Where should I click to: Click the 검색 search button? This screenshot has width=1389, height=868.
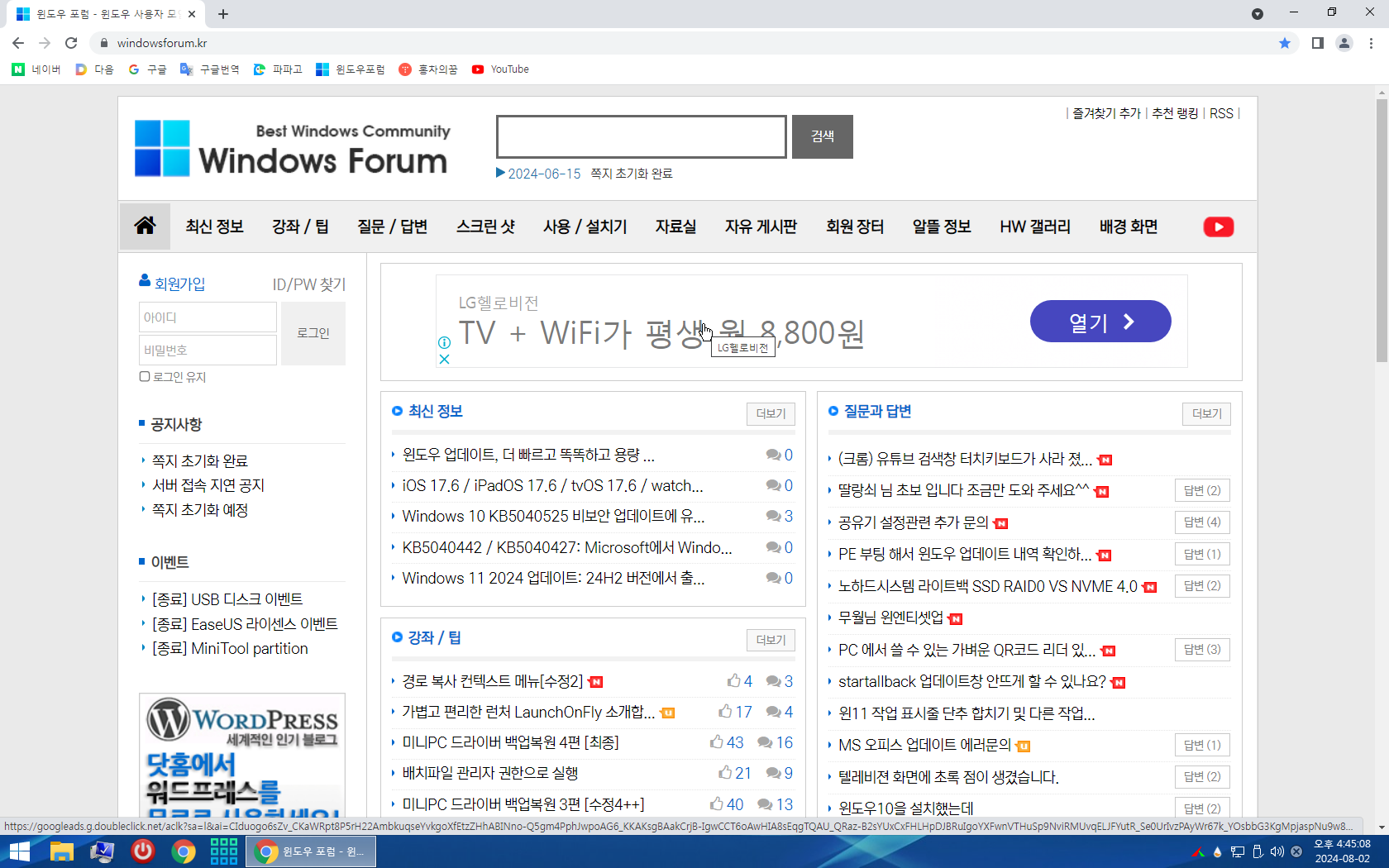[x=823, y=136]
